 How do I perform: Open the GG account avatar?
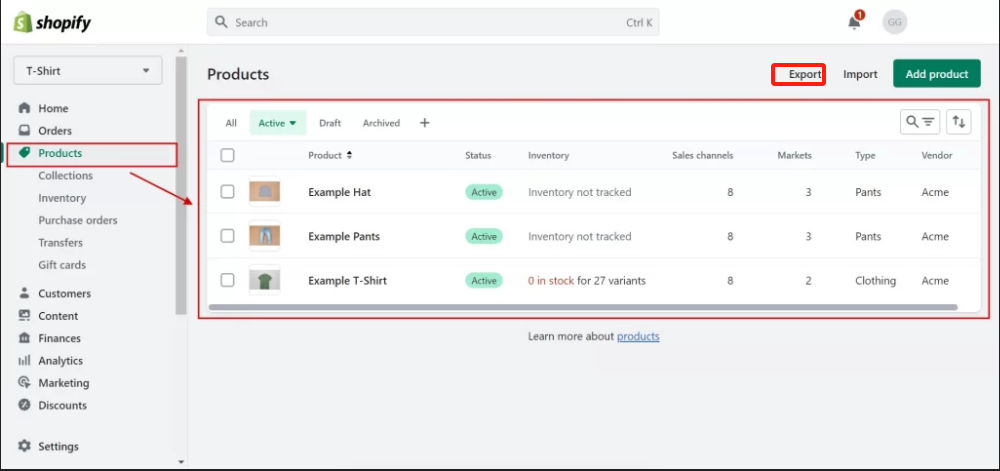click(895, 22)
